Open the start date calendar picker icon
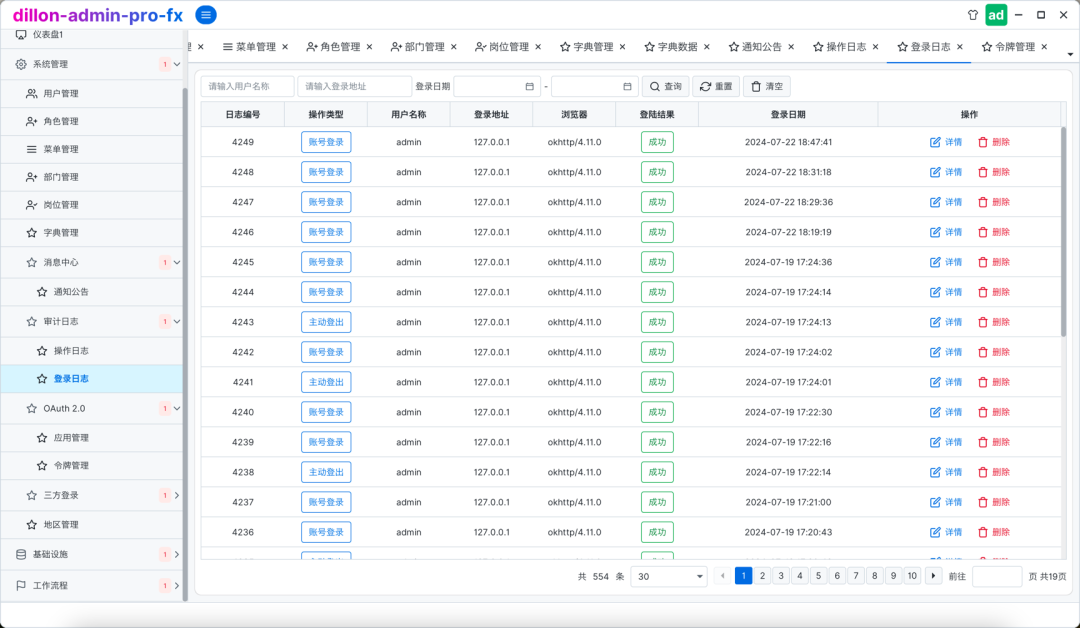Screen dimensions: 1080x628 tap(529, 87)
